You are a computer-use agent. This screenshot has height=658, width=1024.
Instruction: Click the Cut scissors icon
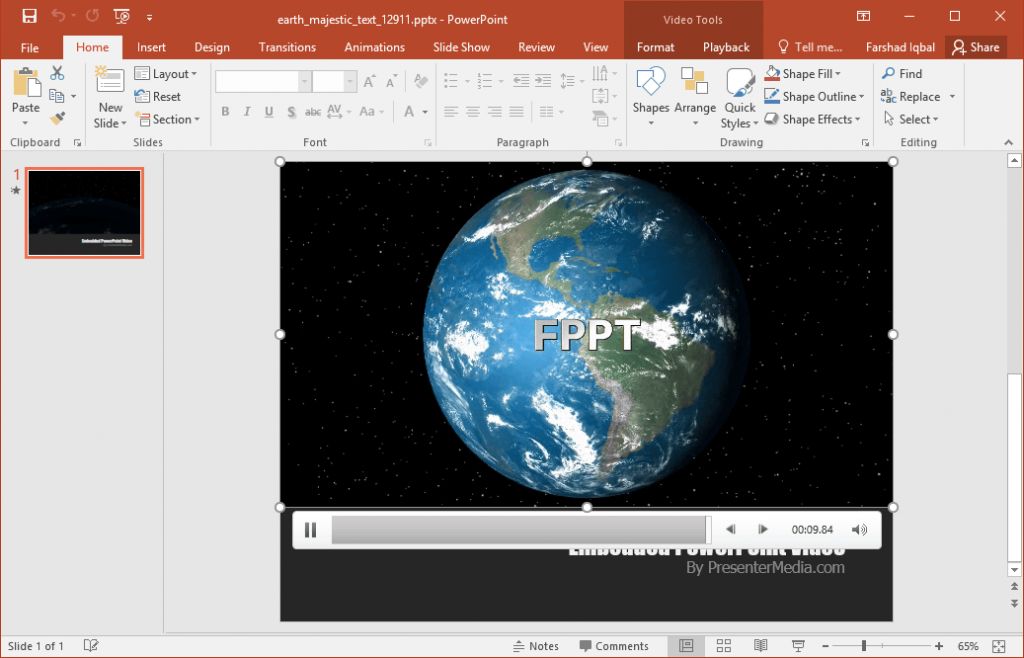[56, 73]
